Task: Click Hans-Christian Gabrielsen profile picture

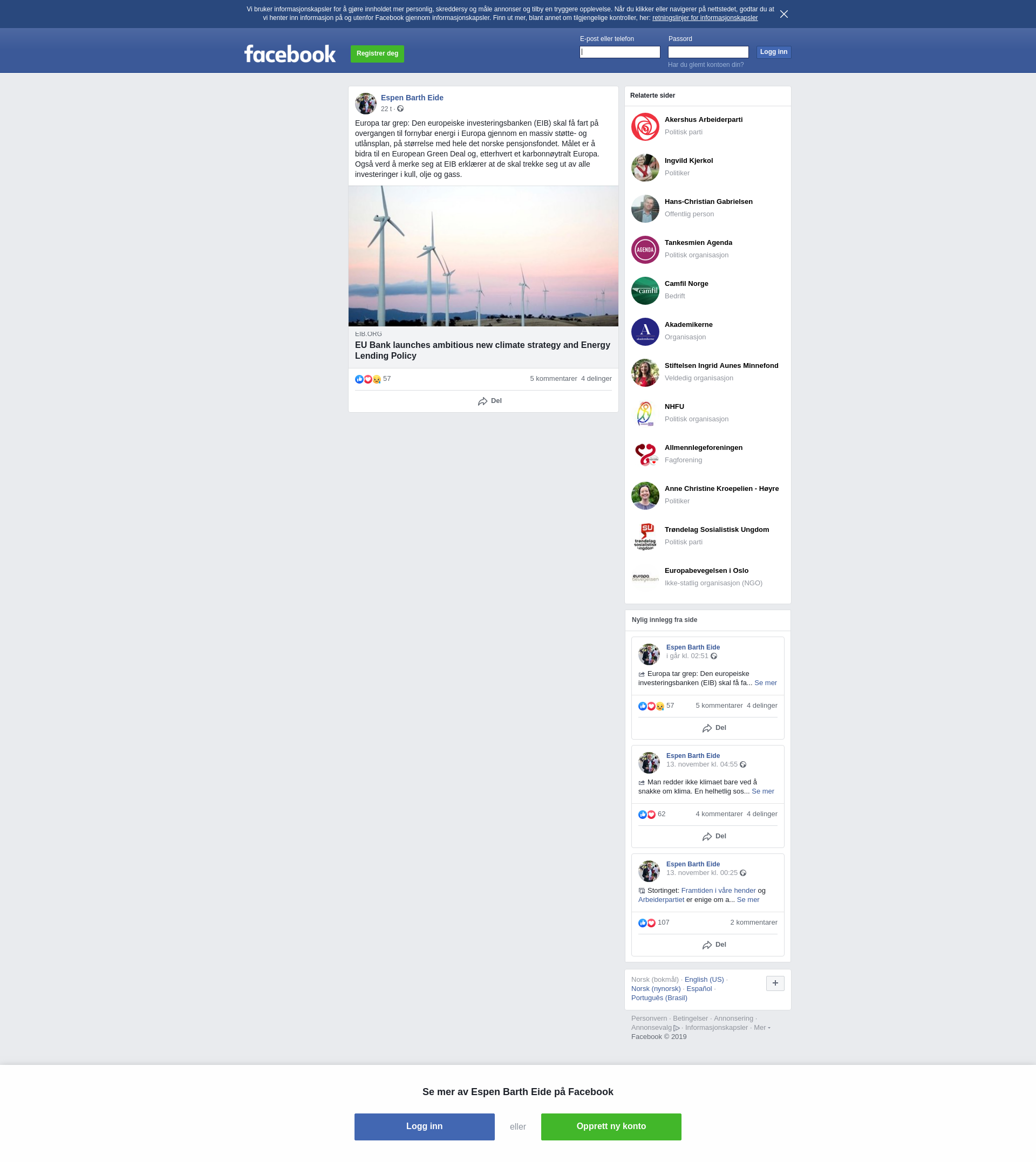Action: click(x=645, y=209)
